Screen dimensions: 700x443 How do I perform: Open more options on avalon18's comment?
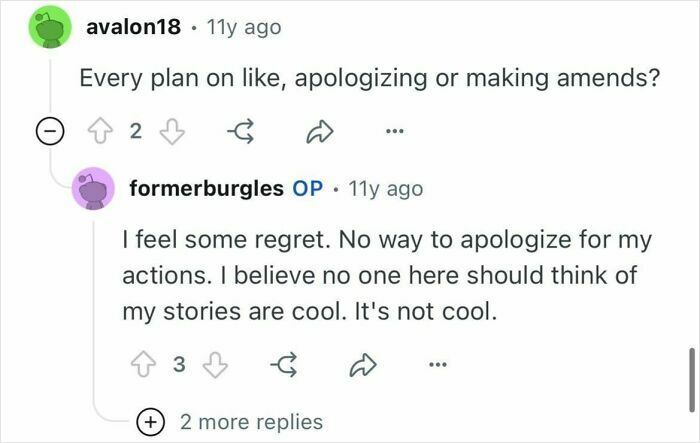click(395, 131)
